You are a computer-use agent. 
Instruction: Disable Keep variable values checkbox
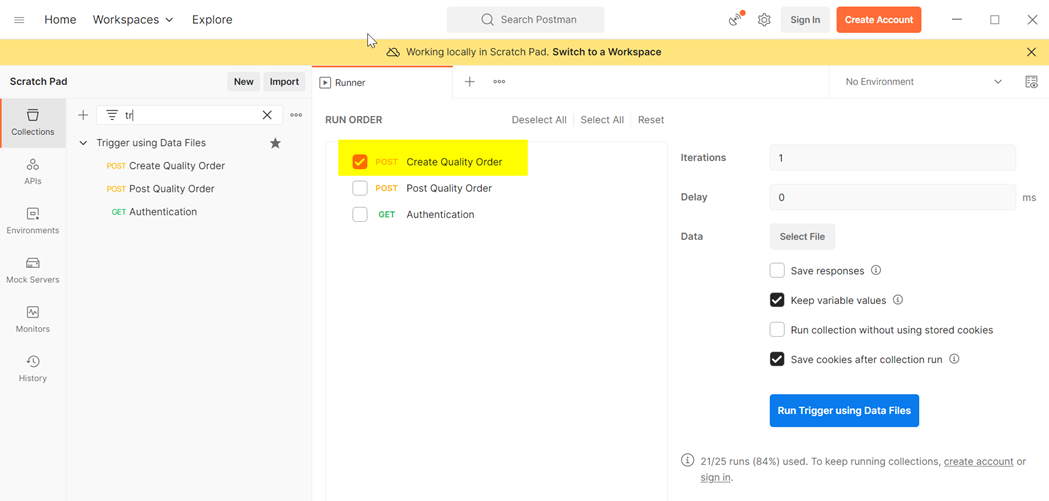coord(777,300)
